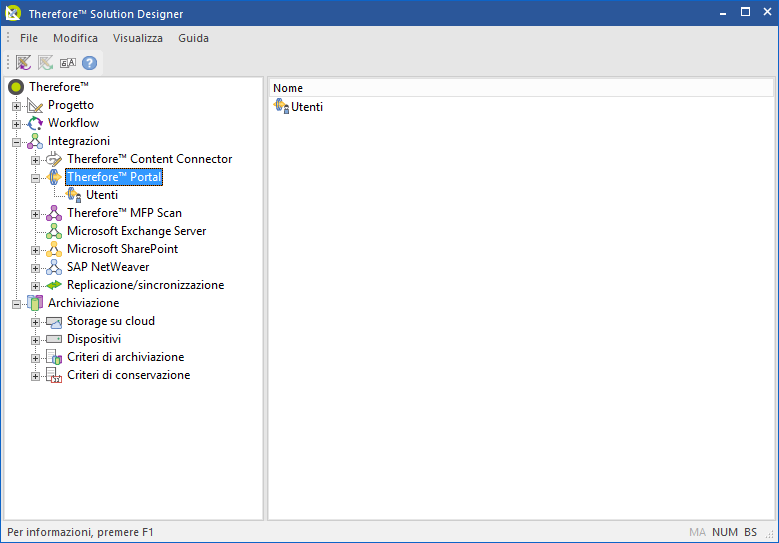Select the Integrazioni label

(x=79, y=141)
